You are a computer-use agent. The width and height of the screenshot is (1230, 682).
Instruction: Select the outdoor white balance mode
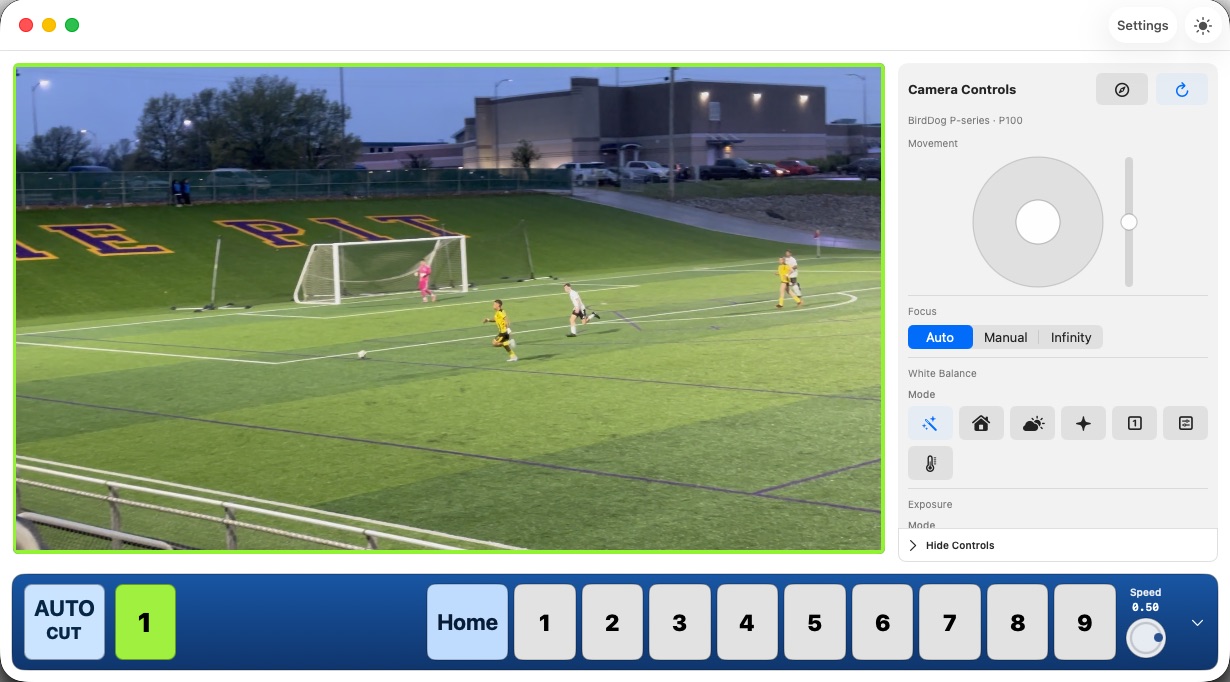[x=1032, y=423]
